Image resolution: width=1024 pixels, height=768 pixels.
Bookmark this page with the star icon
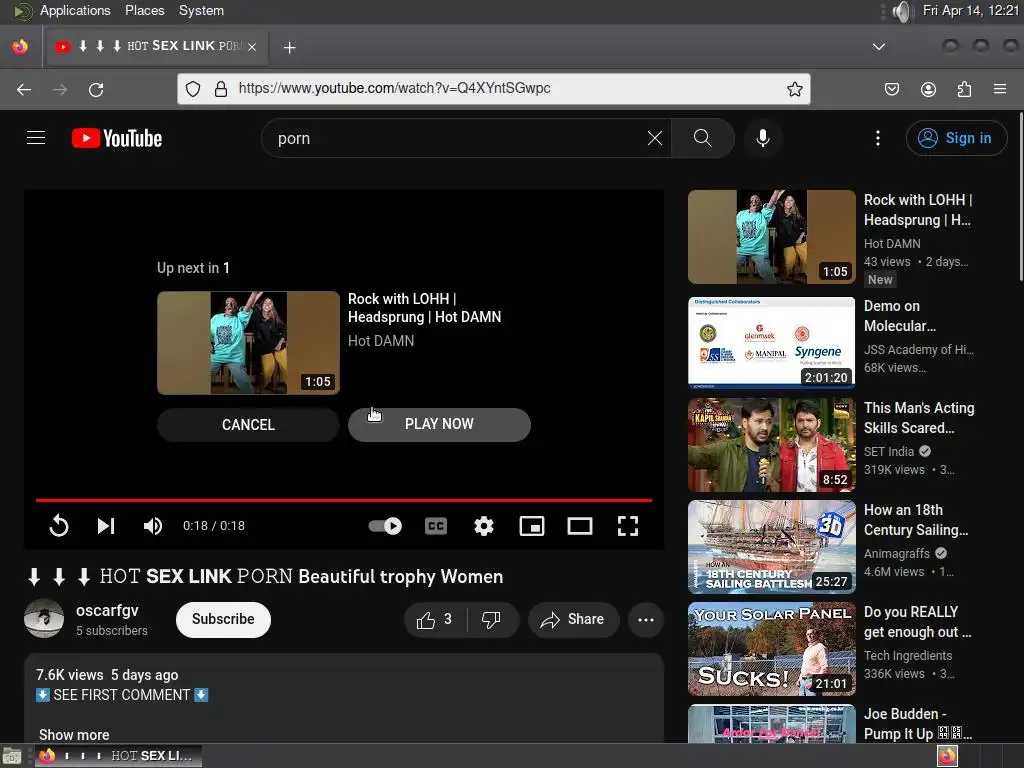[x=794, y=89]
